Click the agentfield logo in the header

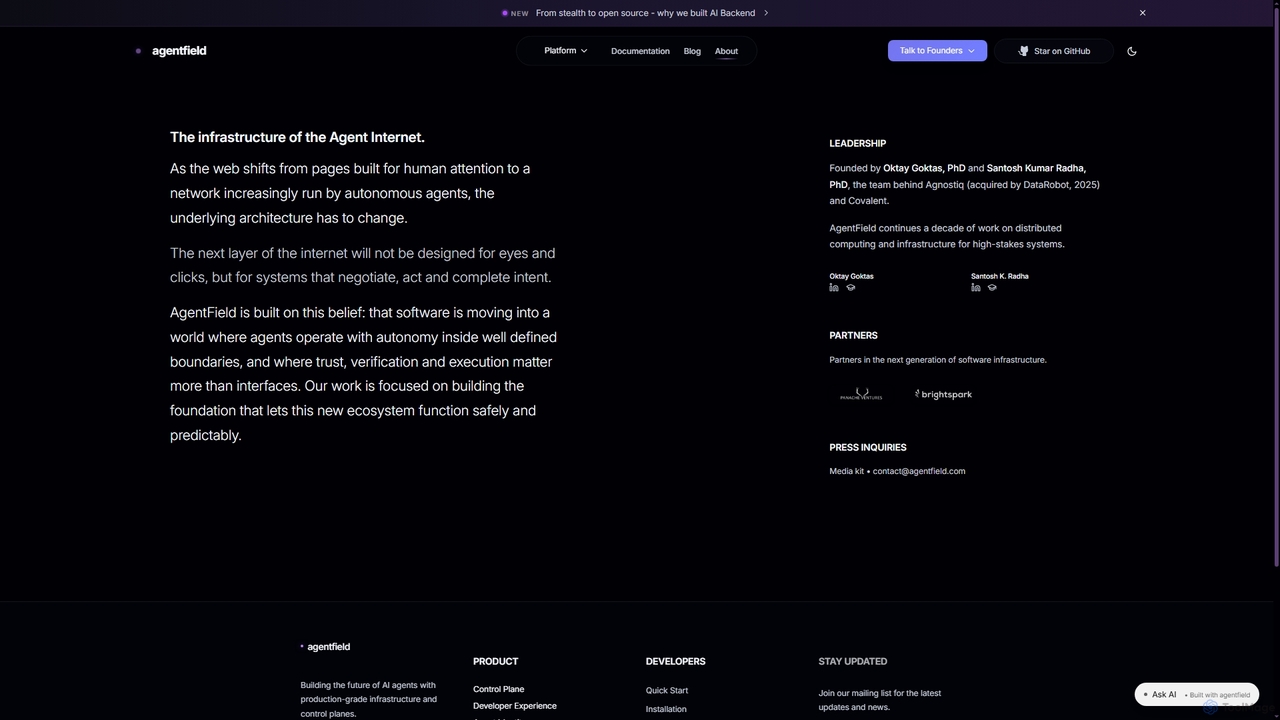click(x=171, y=51)
